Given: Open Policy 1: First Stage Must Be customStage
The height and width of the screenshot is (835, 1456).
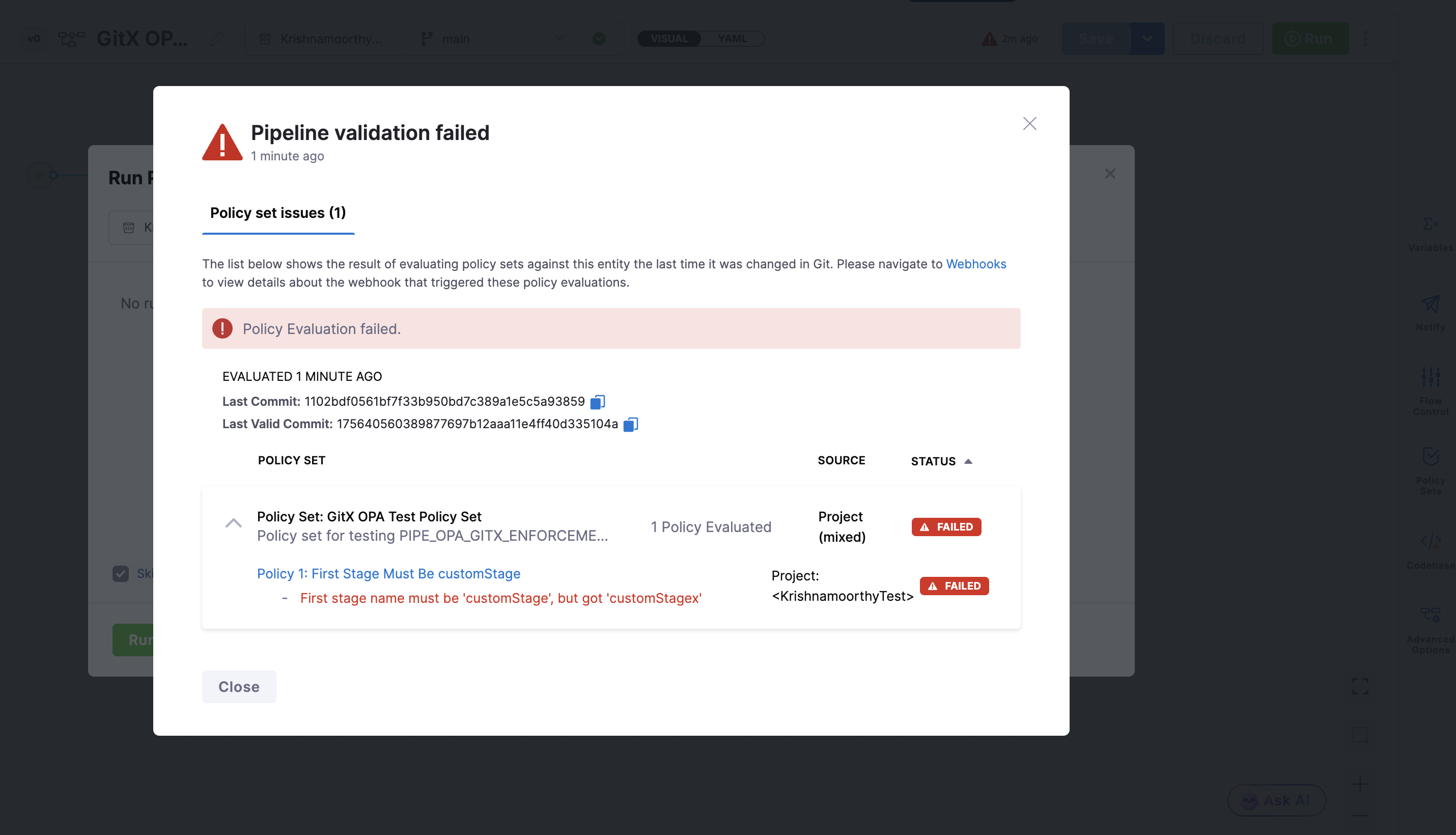Looking at the screenshot, I should 389,573.
